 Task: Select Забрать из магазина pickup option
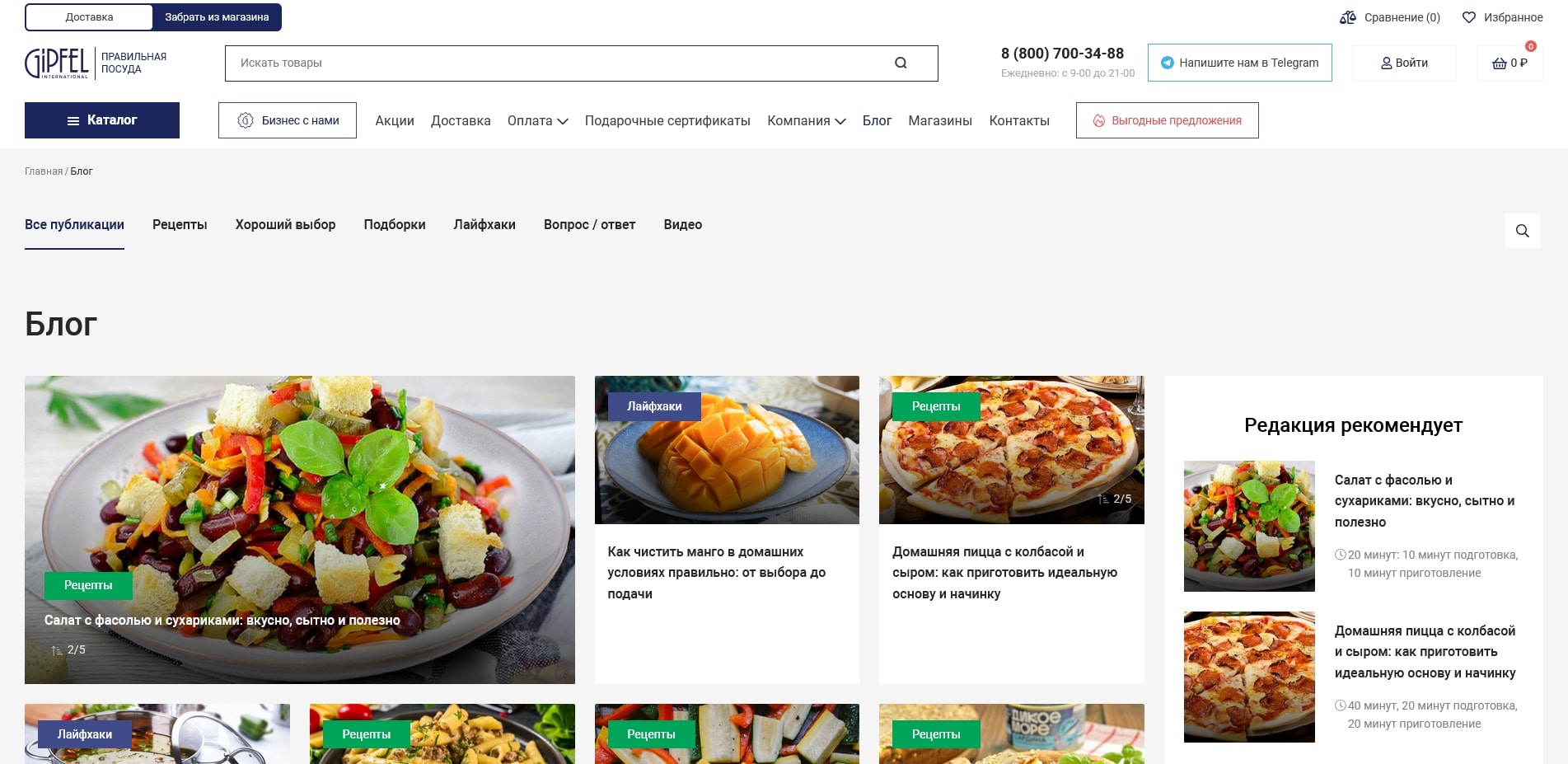[217, 17]
